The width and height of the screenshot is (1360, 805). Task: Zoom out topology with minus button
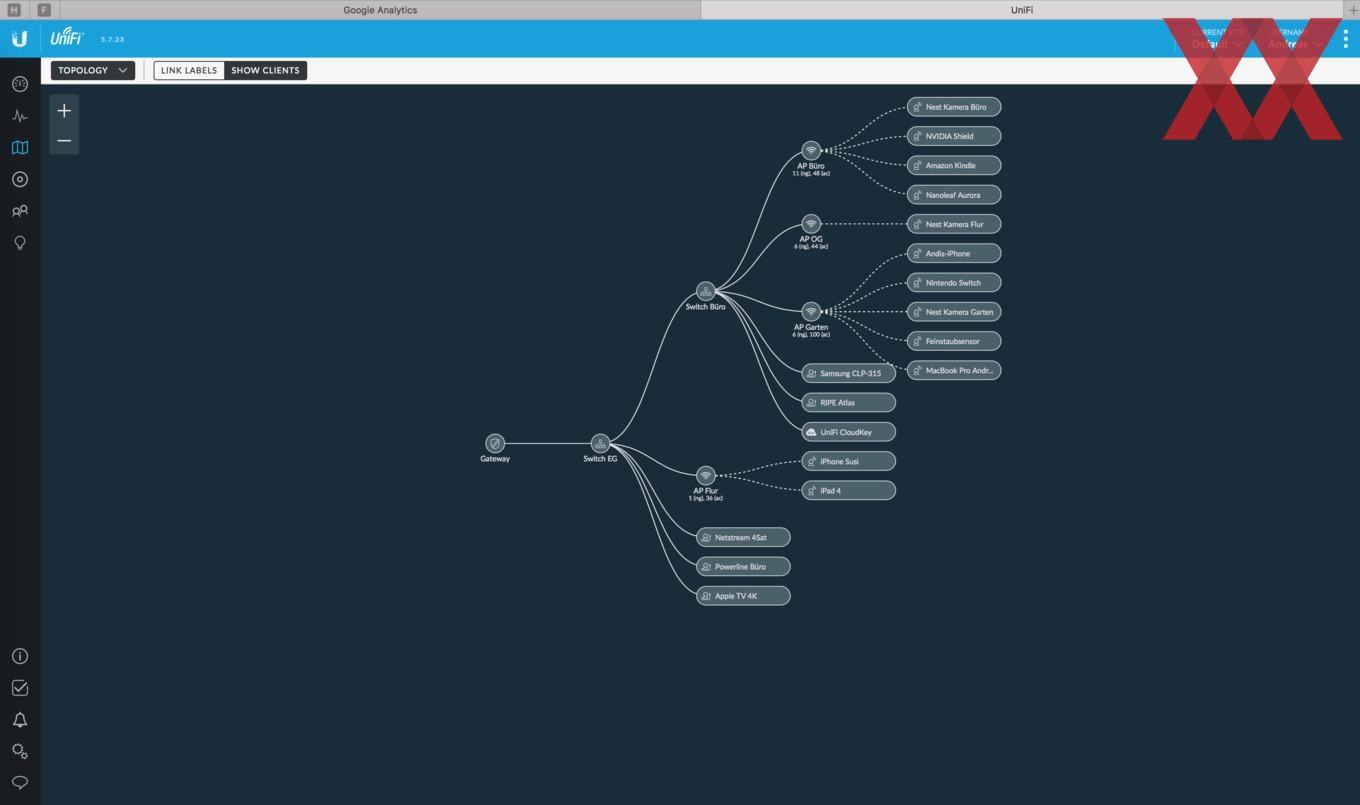point(64,141)
